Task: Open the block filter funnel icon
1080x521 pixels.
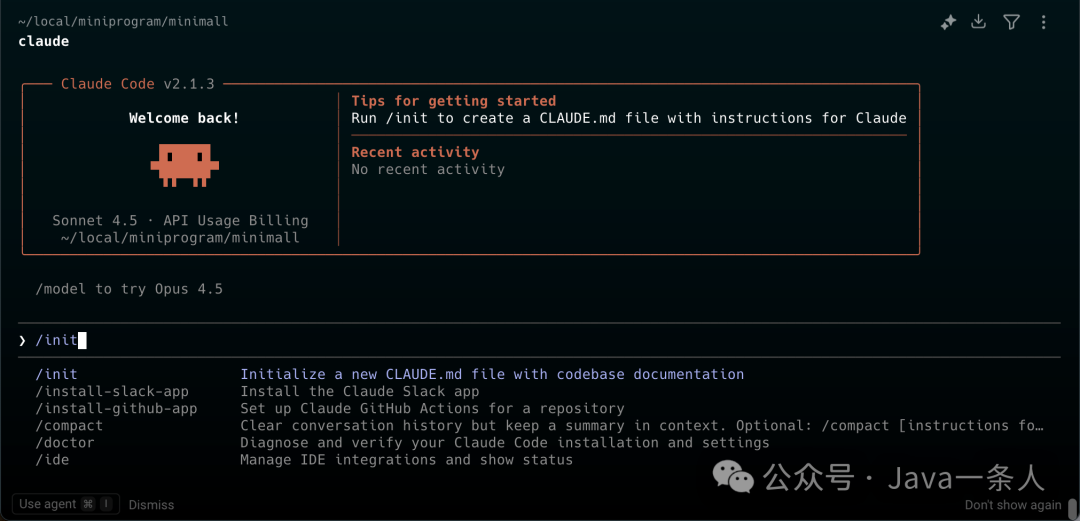Action: point(1011,22)
